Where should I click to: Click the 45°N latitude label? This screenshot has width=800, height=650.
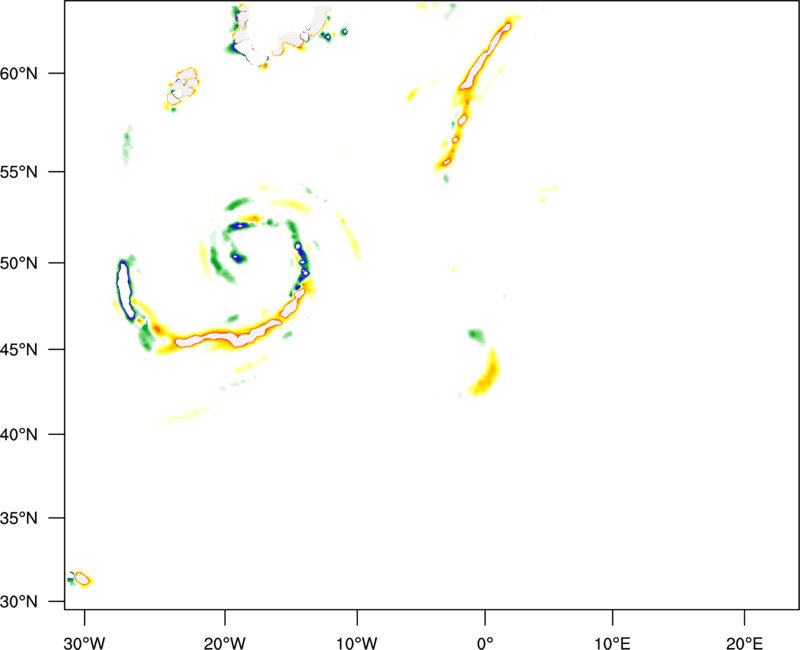19,349
